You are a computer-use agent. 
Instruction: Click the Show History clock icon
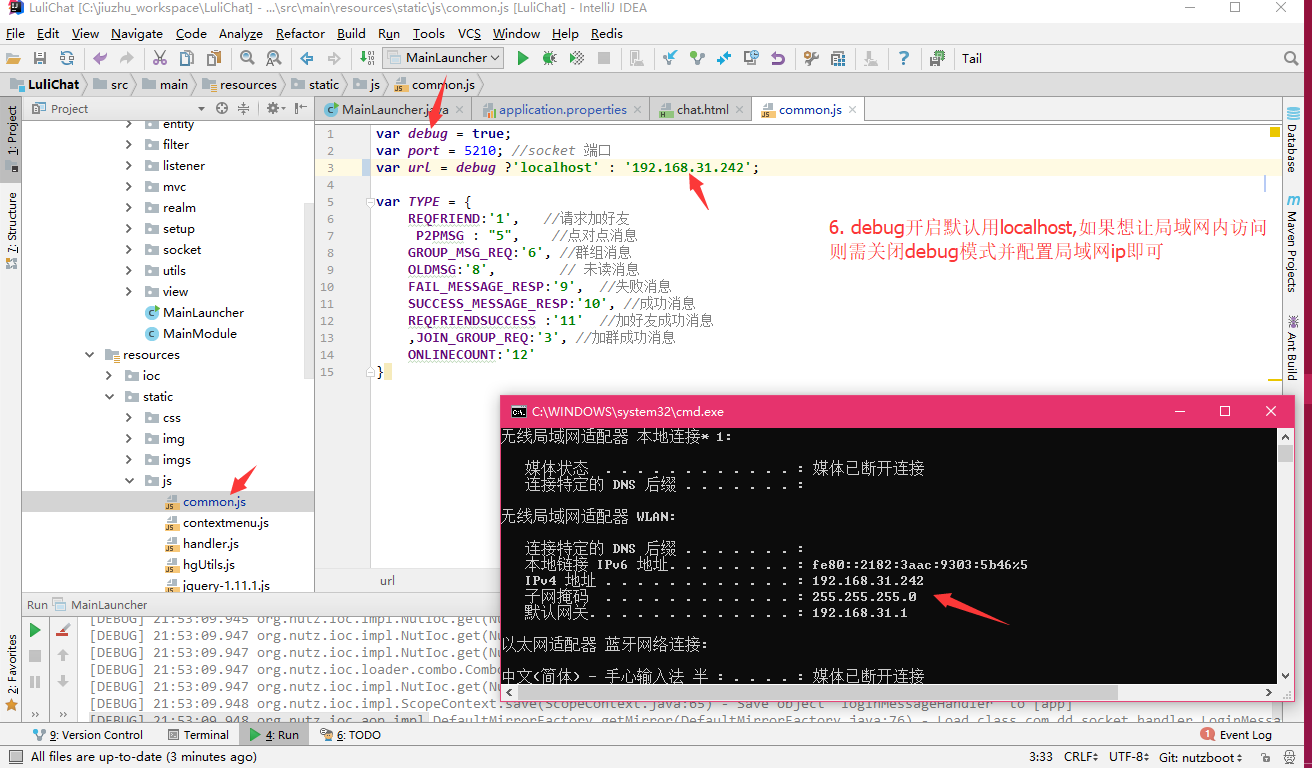751,58
